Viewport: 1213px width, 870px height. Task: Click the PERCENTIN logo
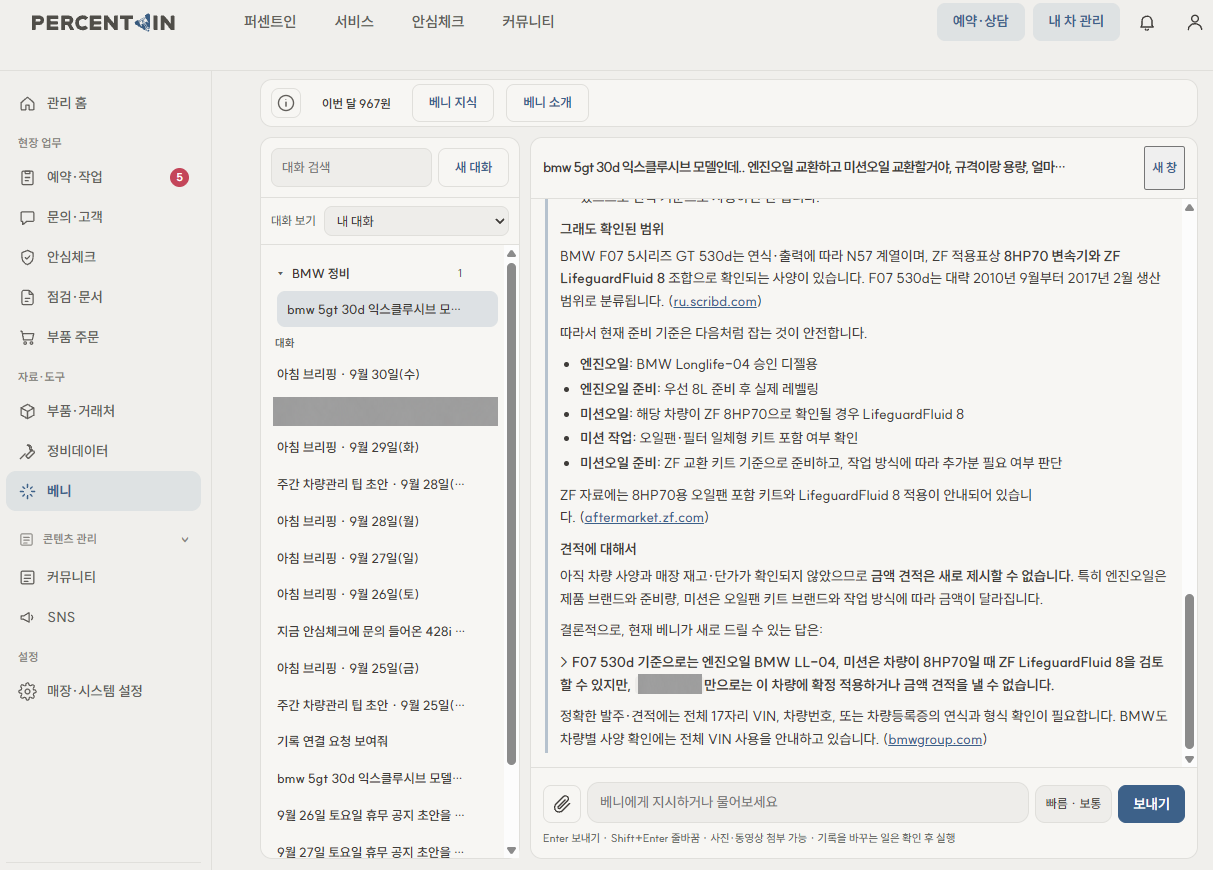point(103,22)
